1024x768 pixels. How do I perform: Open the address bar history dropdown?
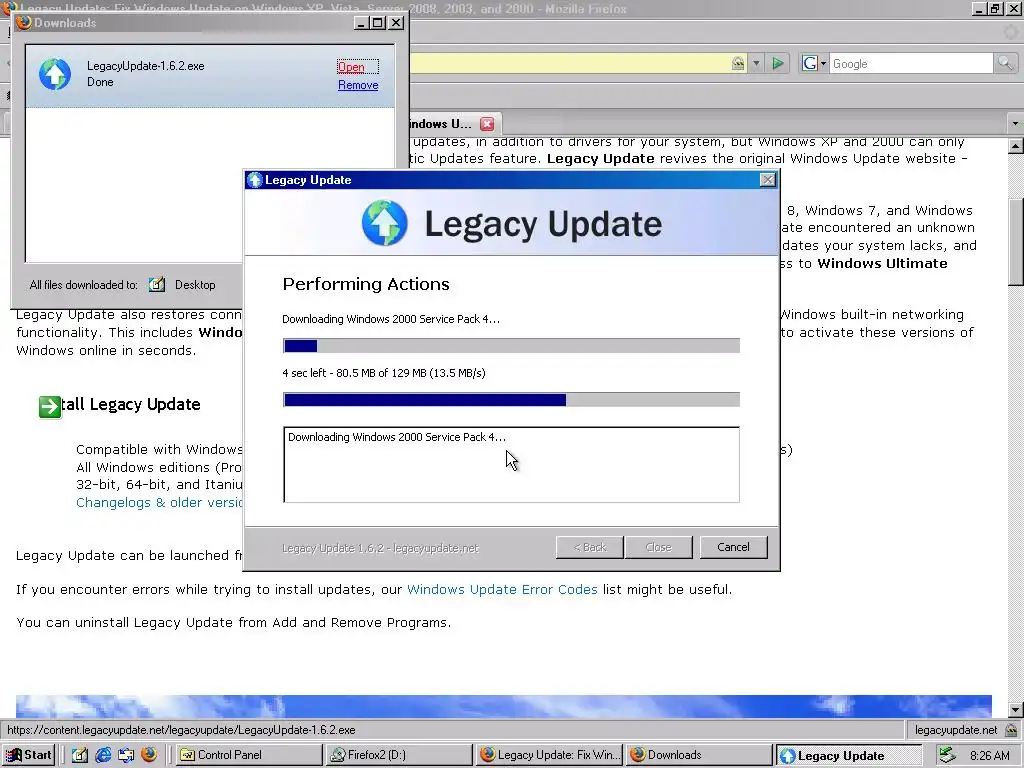click(756, 63)
